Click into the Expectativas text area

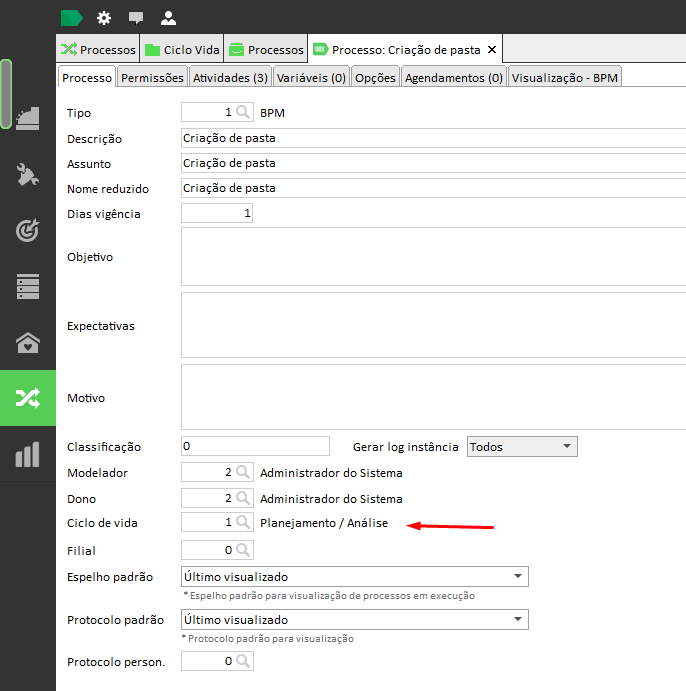[434, 325]
